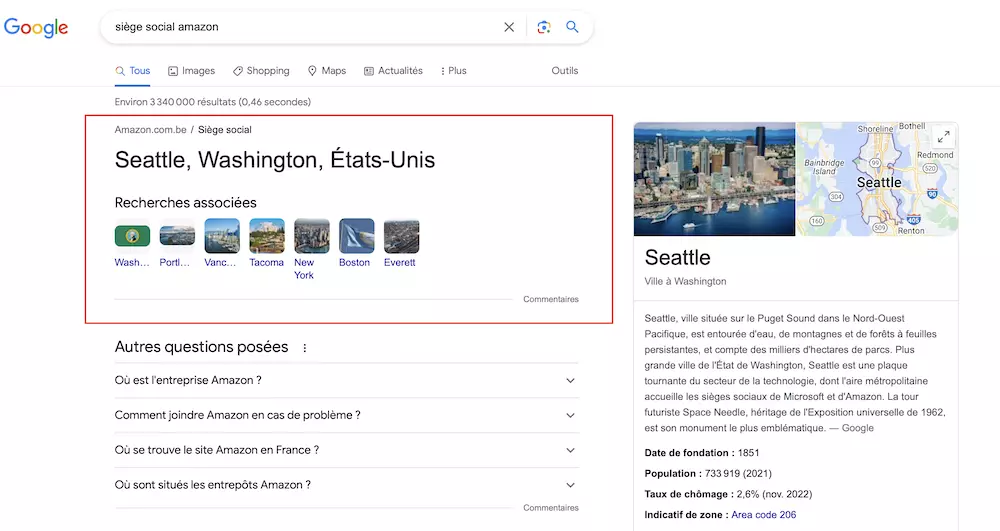
Task: Click the Recherches associées heading
Action: pyautogui.click(x=186, y=203)
